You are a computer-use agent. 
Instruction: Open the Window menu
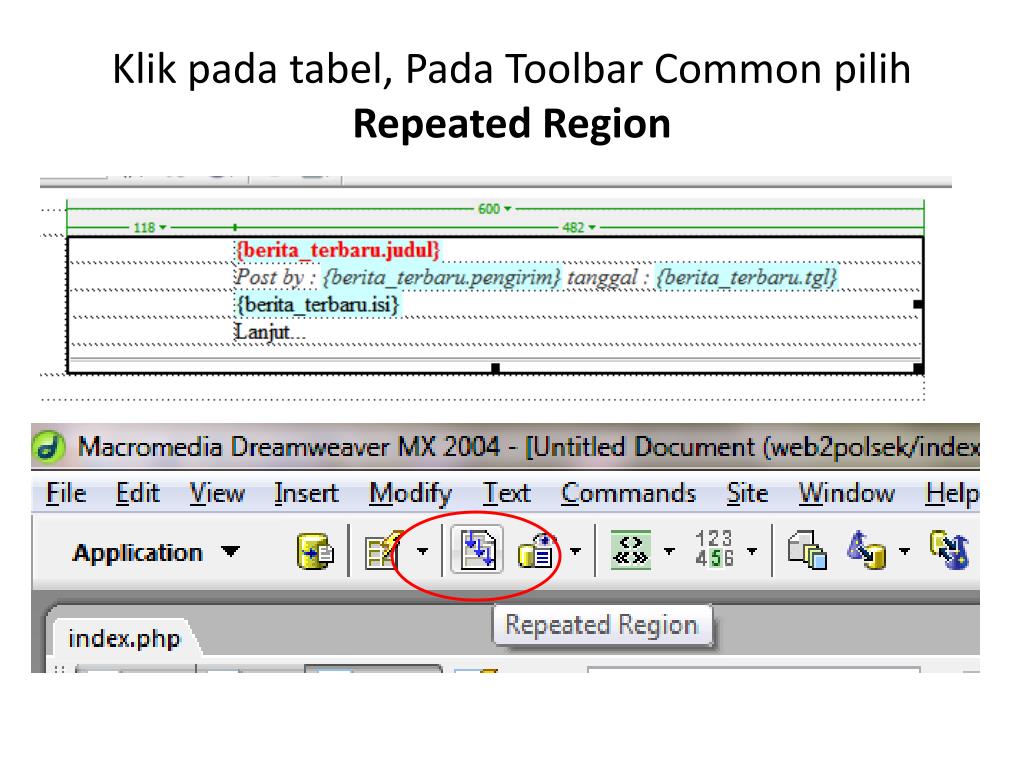point(846,493)
